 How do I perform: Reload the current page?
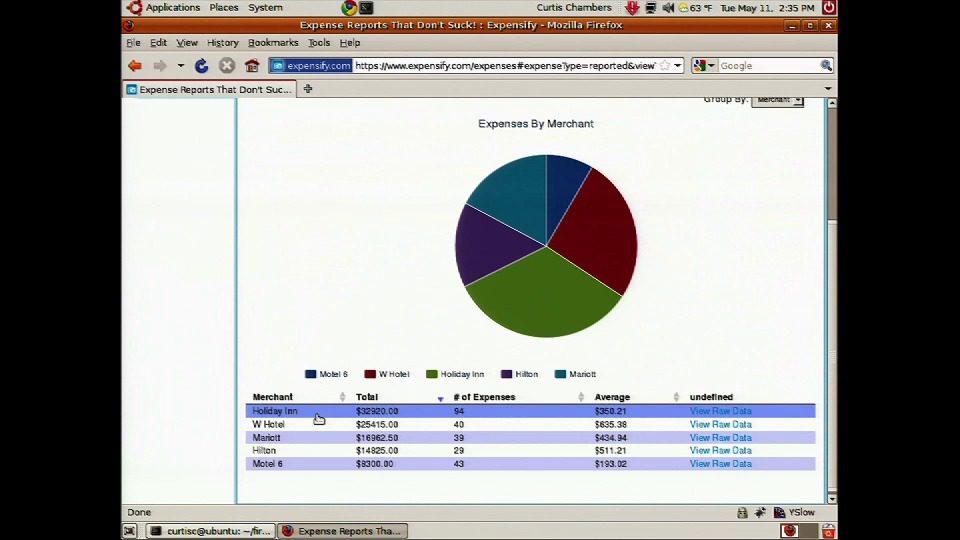click(x=201, y=66)
